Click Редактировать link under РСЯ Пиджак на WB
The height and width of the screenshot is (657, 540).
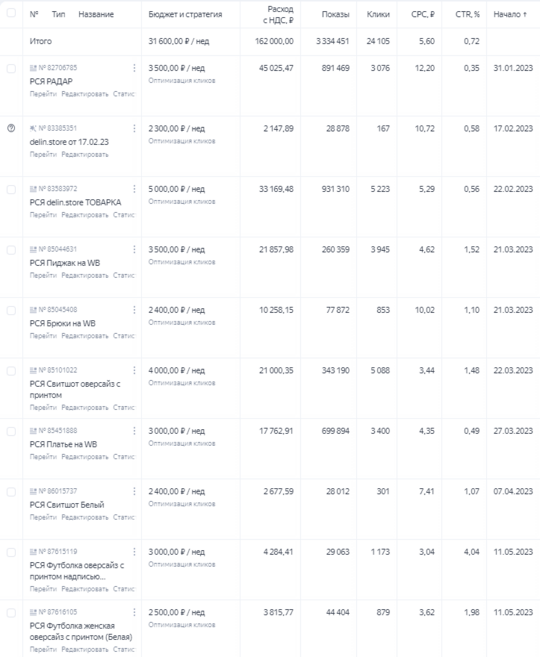pyautogui.click(x=85, y=275)
